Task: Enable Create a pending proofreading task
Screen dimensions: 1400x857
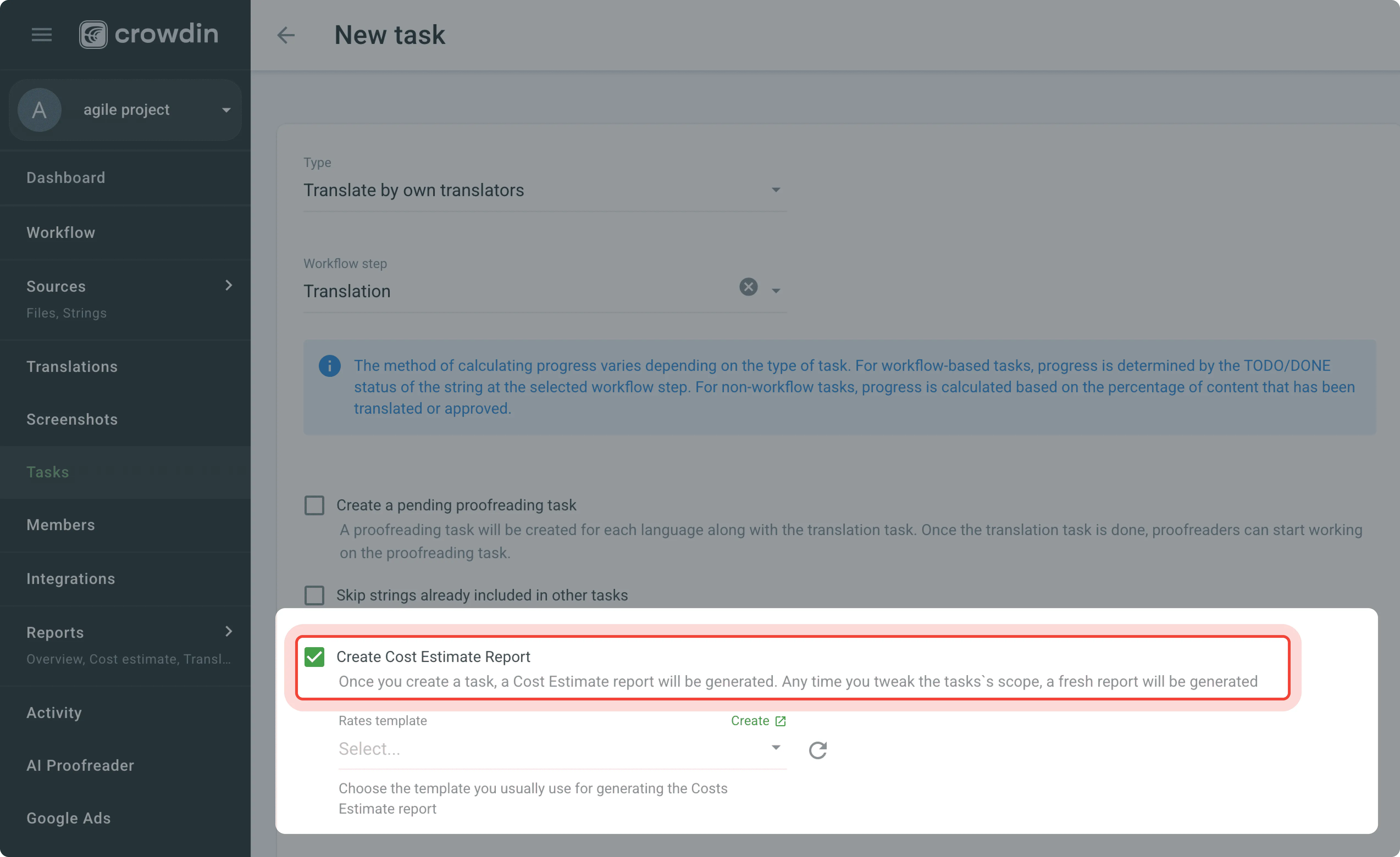Action: point(314,505)
